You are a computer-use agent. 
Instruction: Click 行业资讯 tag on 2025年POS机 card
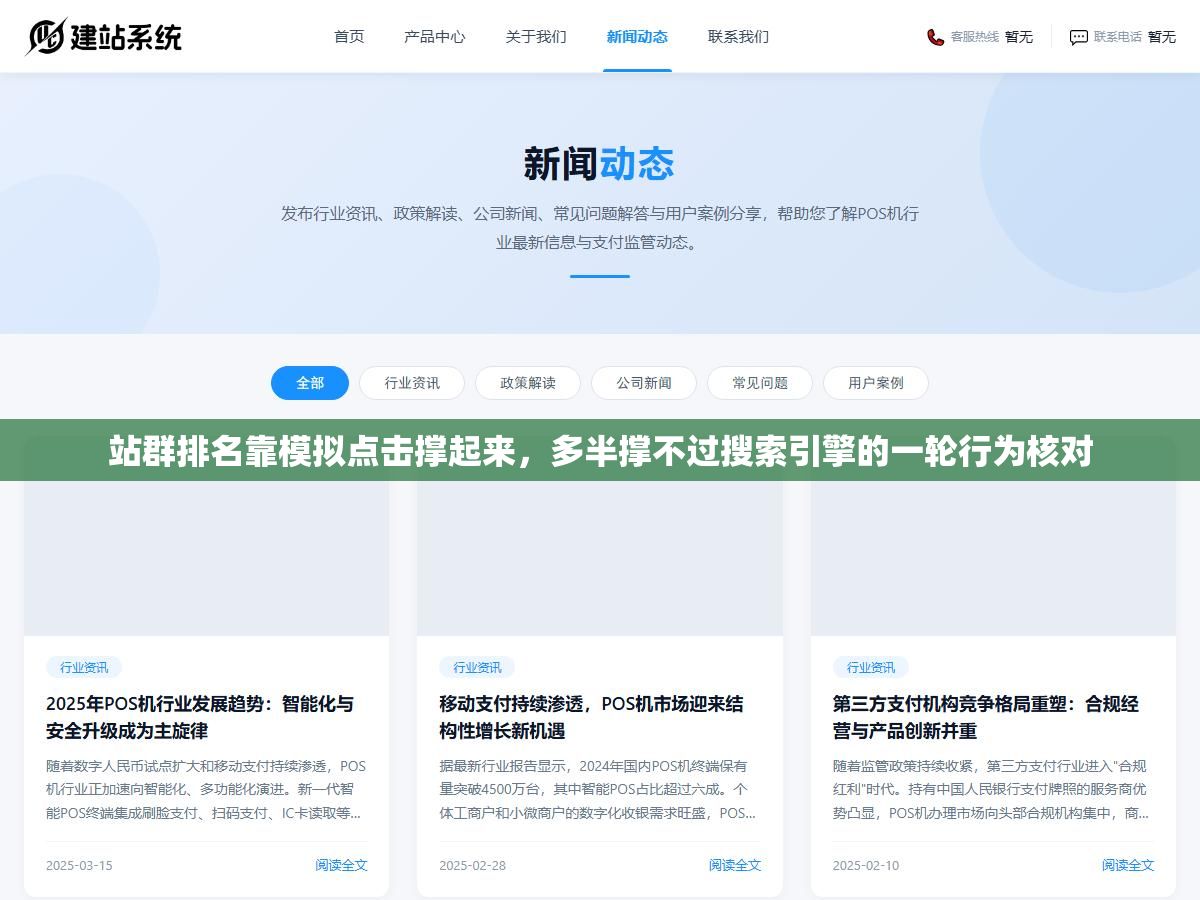[84, 667]
